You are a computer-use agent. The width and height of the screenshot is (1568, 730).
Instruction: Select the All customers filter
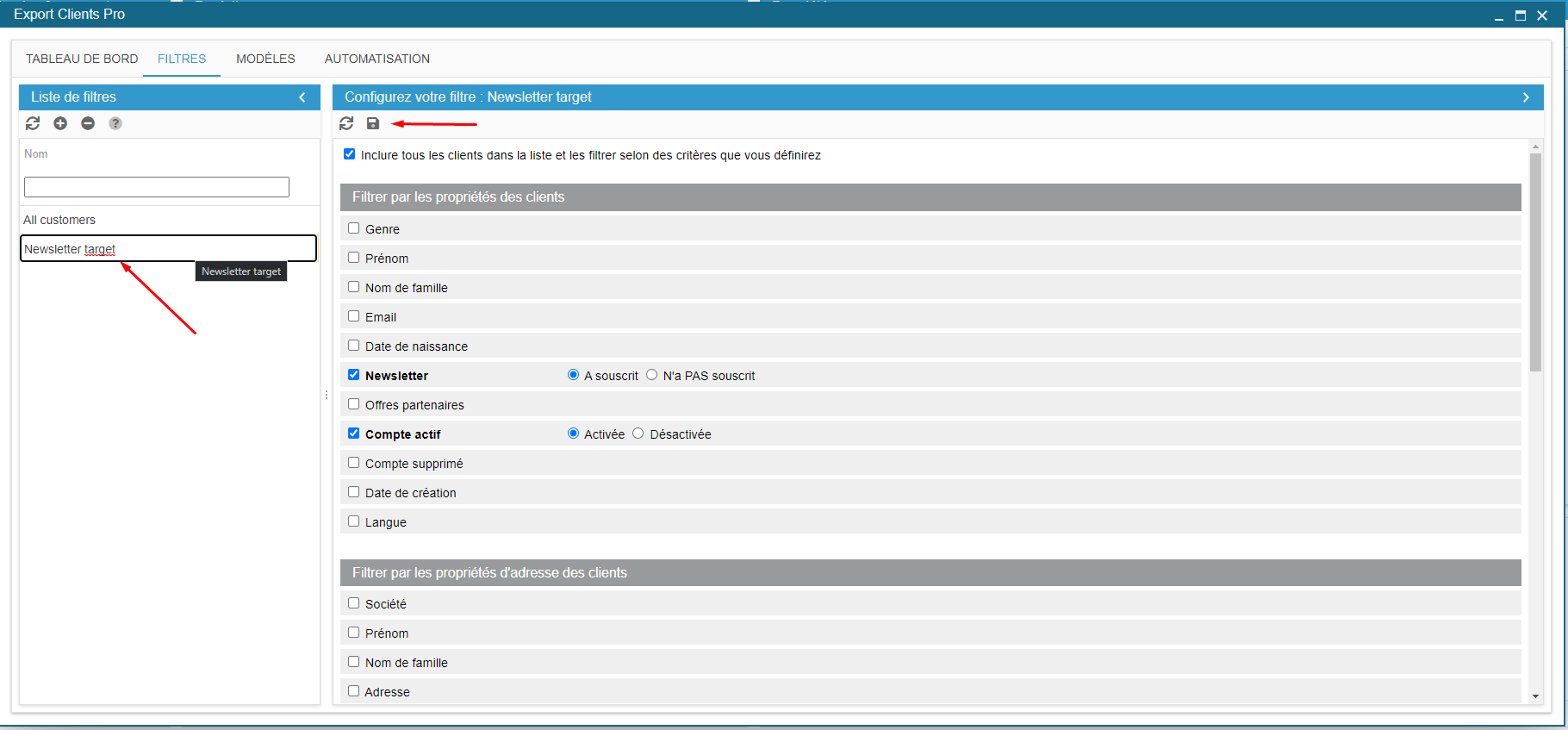59,220
